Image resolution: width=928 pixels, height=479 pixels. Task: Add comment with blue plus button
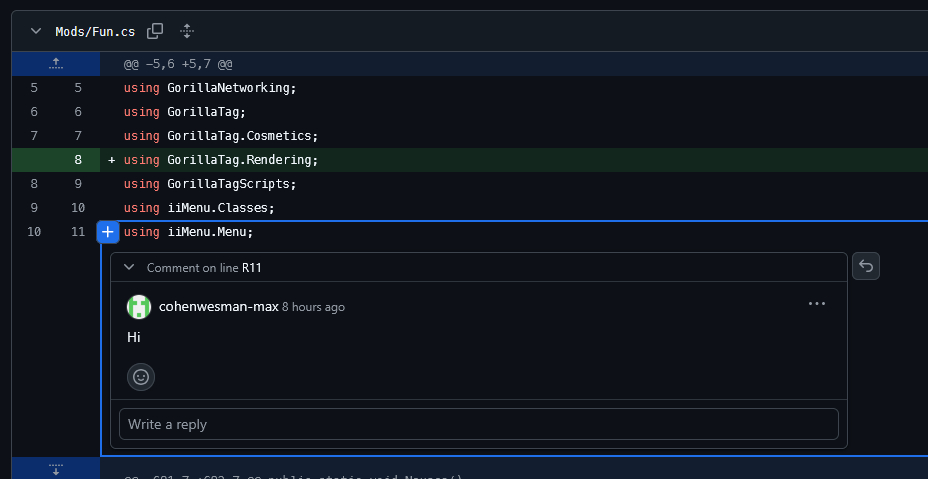108,232
